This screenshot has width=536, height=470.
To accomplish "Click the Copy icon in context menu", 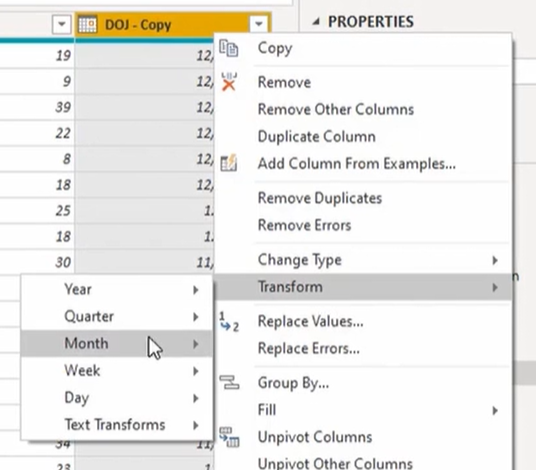I will 228,48.
